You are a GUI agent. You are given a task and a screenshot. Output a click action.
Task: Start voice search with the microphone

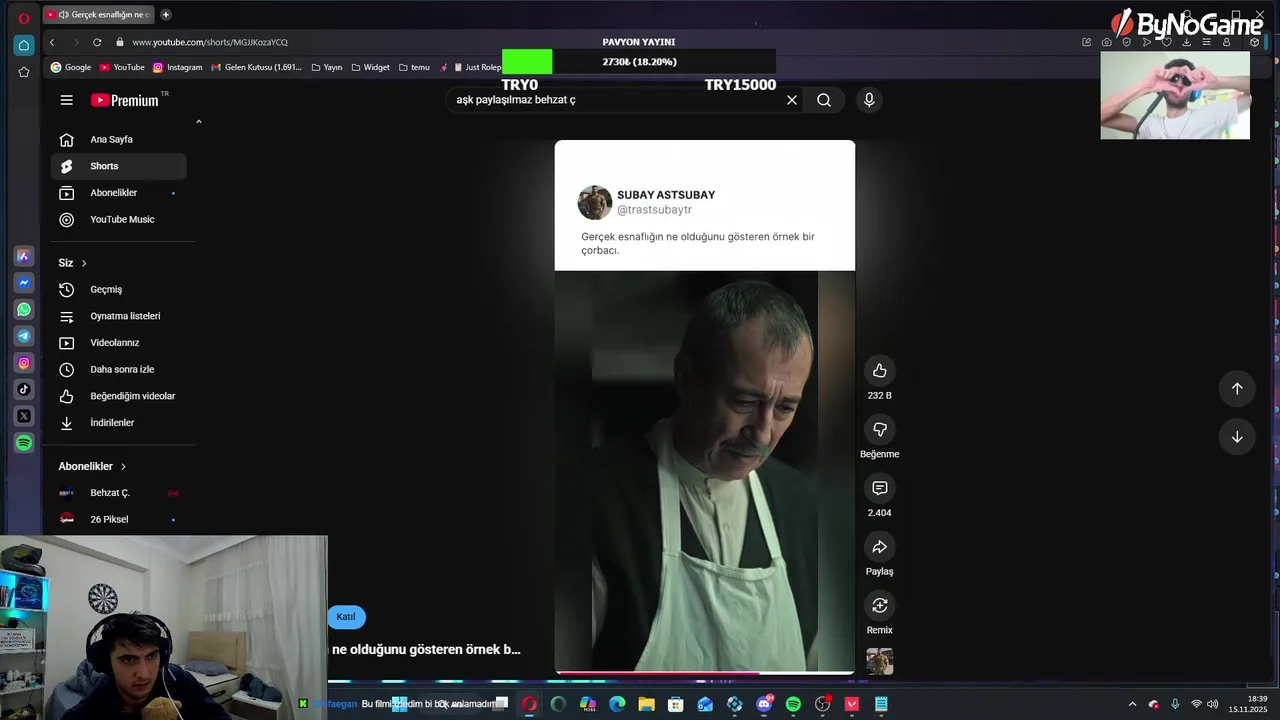click(x=869, y=100)
